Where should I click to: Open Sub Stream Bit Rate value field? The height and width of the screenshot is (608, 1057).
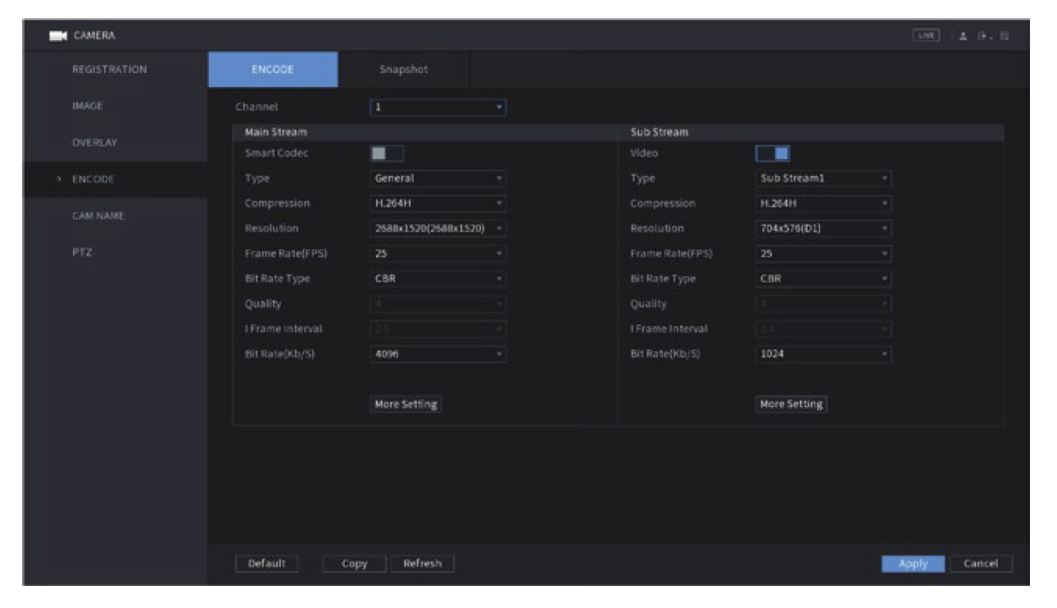pos(823,354)
